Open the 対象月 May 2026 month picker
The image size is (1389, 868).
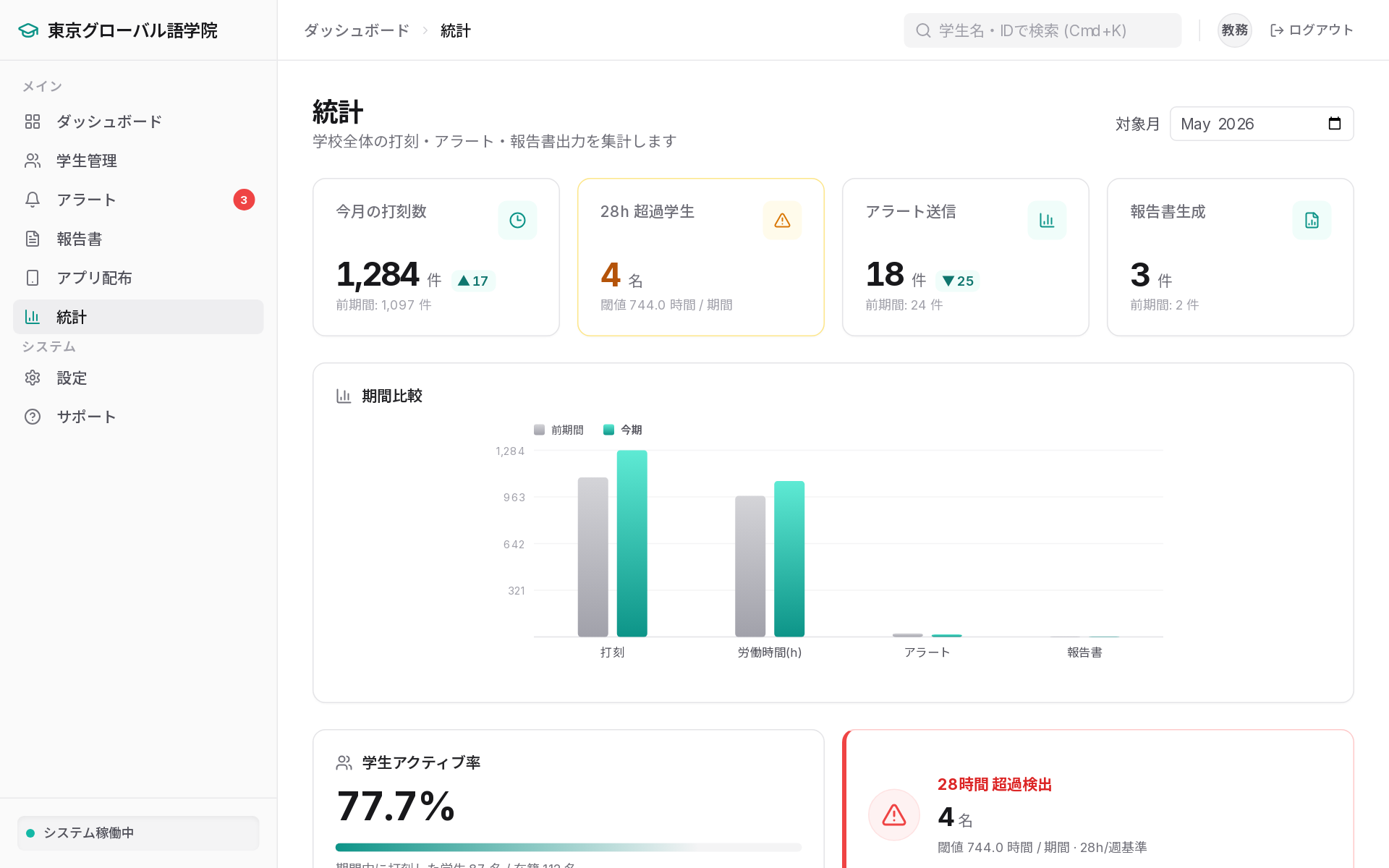[1262, 124]
